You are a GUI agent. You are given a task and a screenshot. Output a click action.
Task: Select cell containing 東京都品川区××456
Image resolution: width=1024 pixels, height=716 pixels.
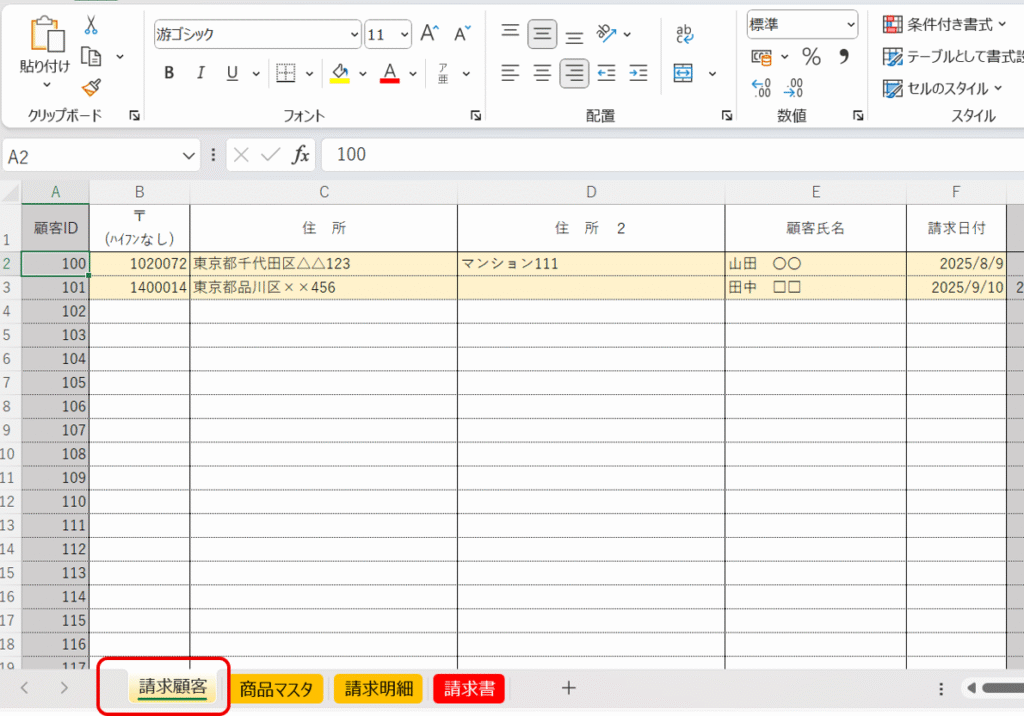pyautogui.click(x=323, y=288)
